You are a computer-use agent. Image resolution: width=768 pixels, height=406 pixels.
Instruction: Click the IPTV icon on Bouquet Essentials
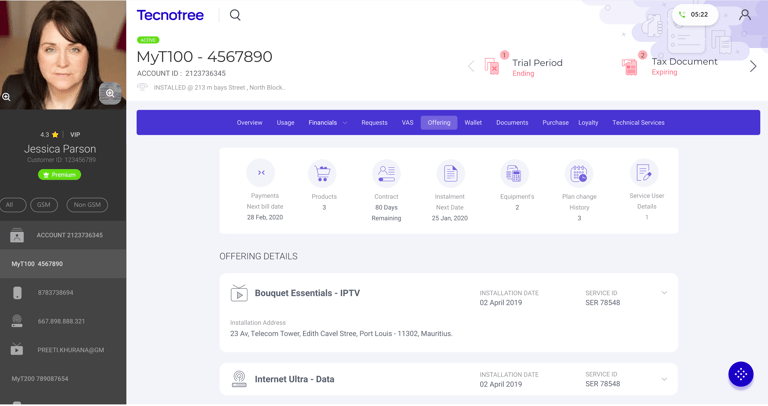(239, 293)
